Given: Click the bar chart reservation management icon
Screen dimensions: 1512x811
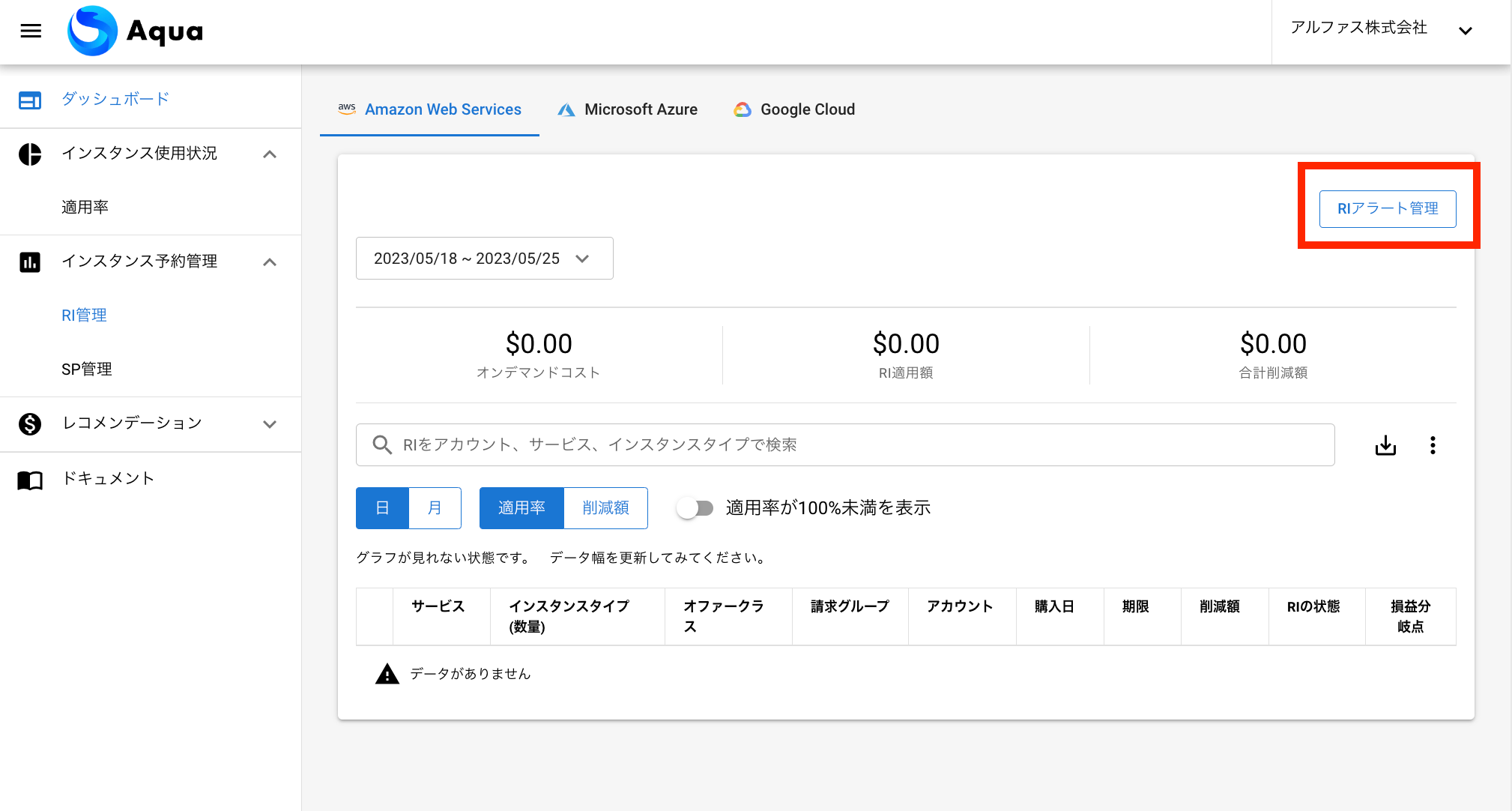Looking at the screenshot, I should [30, 262].
